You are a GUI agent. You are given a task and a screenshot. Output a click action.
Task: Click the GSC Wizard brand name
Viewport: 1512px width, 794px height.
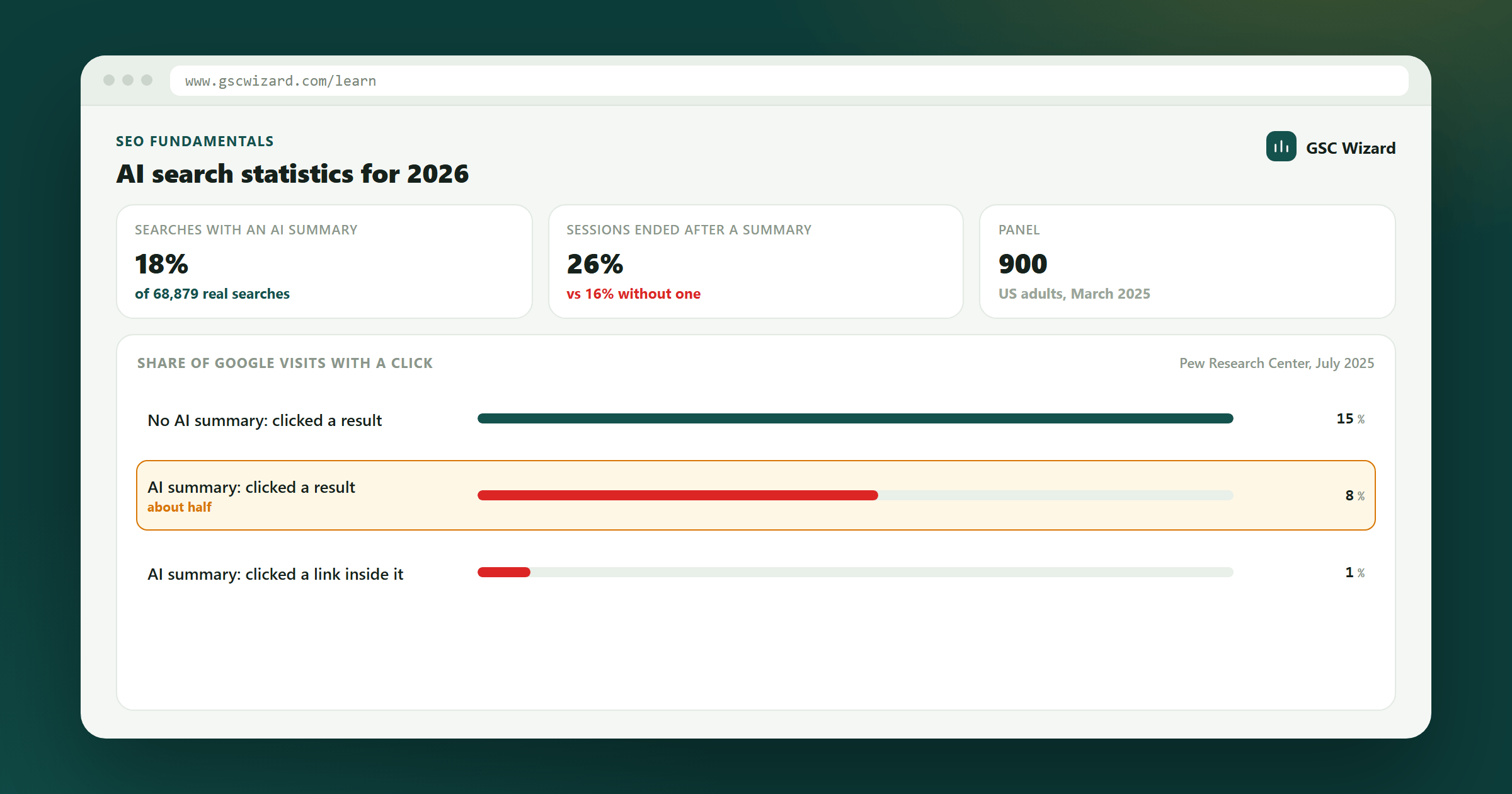tap(1351, 148)
